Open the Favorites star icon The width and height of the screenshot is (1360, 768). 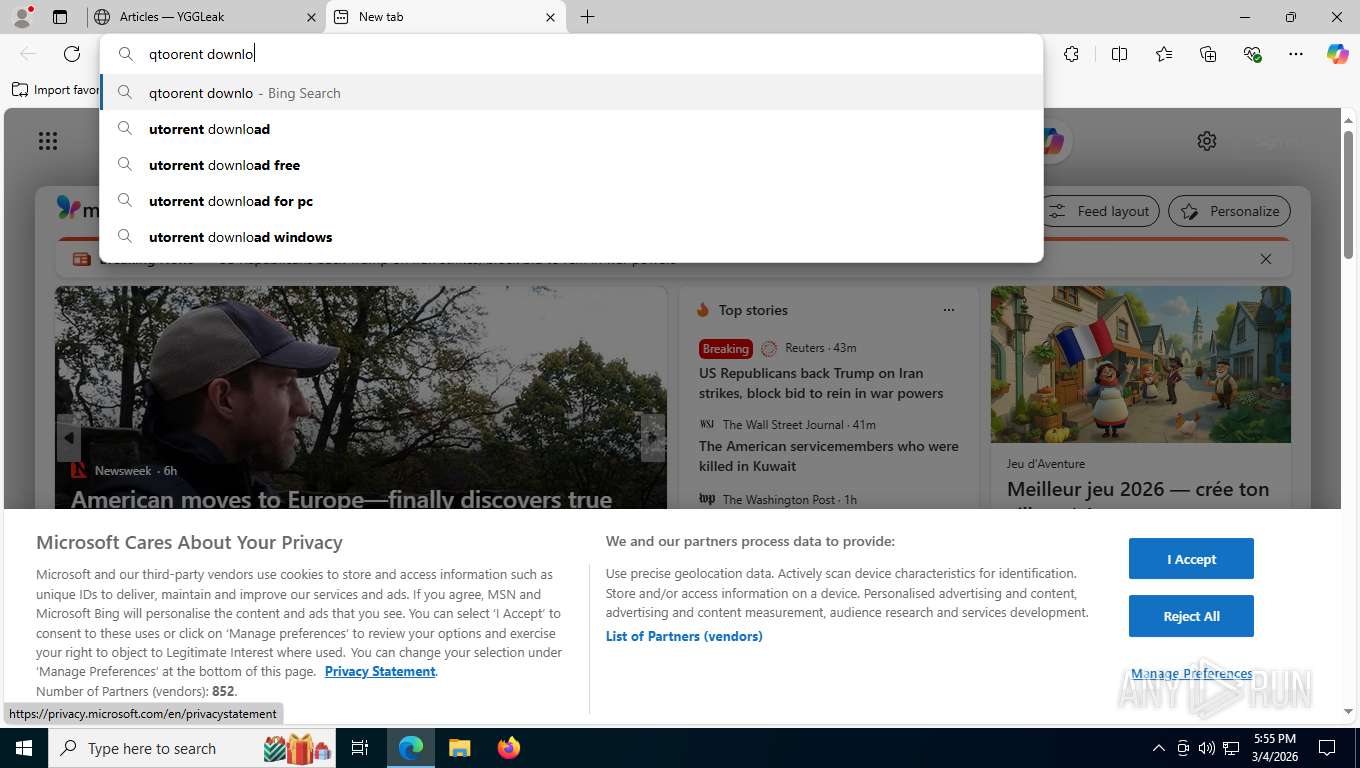coord(1164,54)
